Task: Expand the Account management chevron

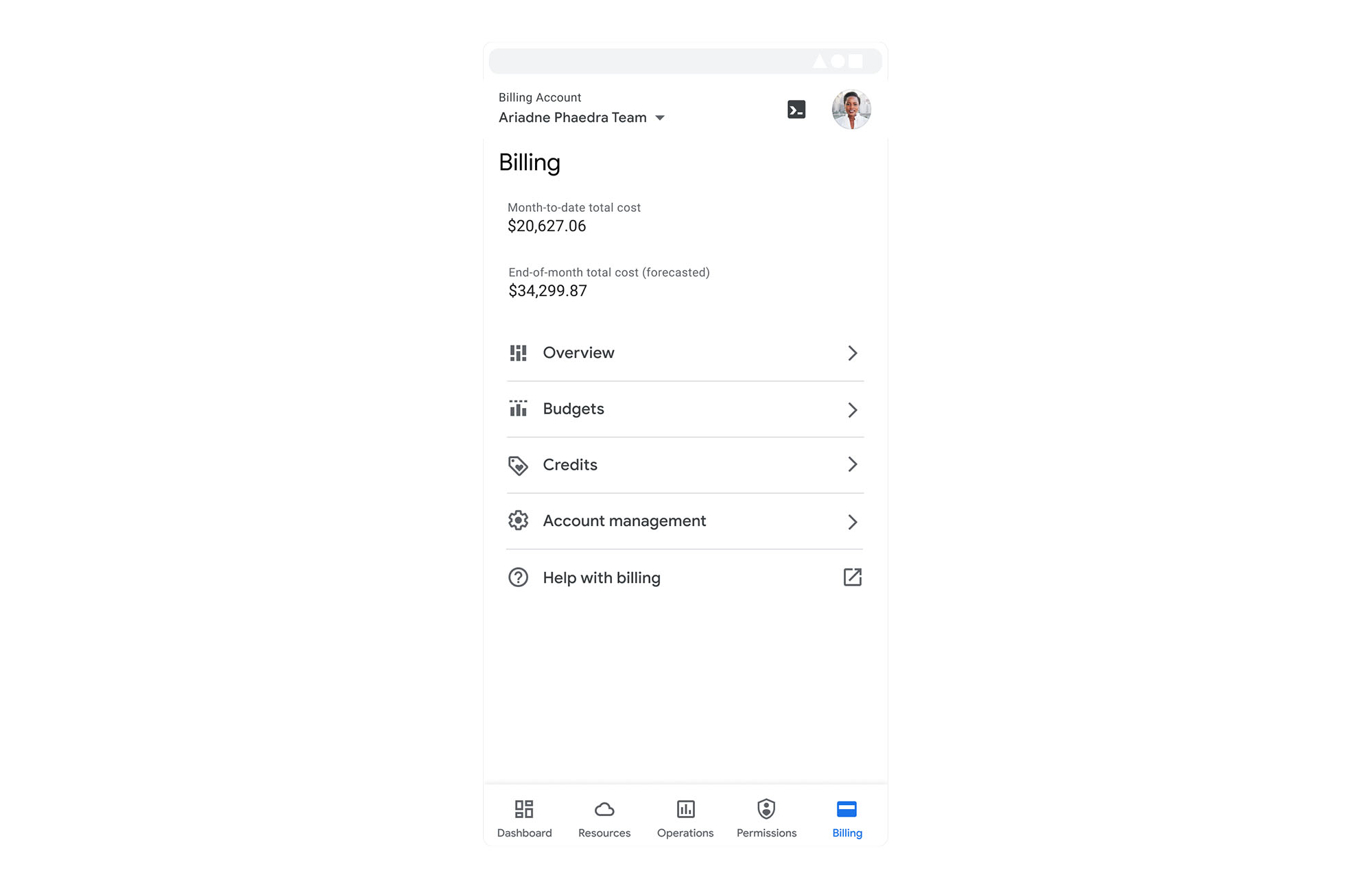Action: 852,521
